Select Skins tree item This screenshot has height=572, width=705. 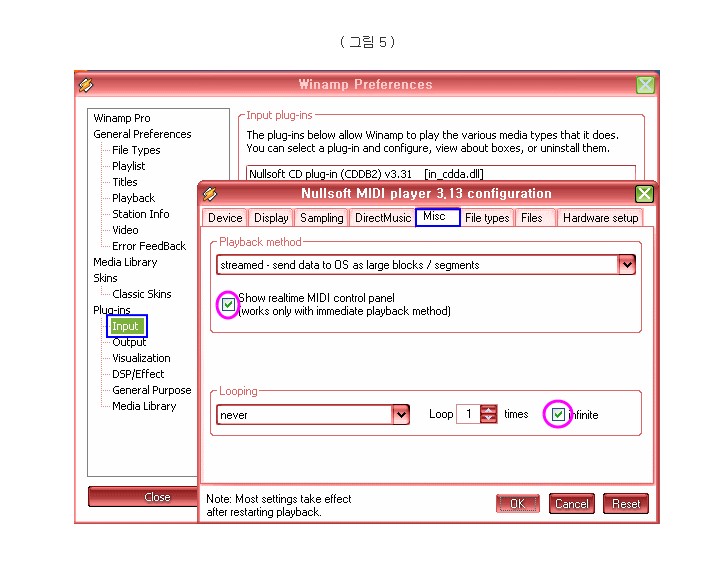point(105,278)
